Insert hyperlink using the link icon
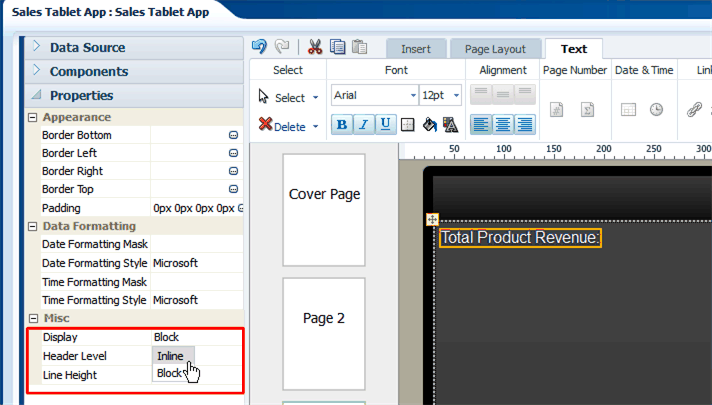The height and width of the screenshot is (405, 712). (x=693, y=110)
